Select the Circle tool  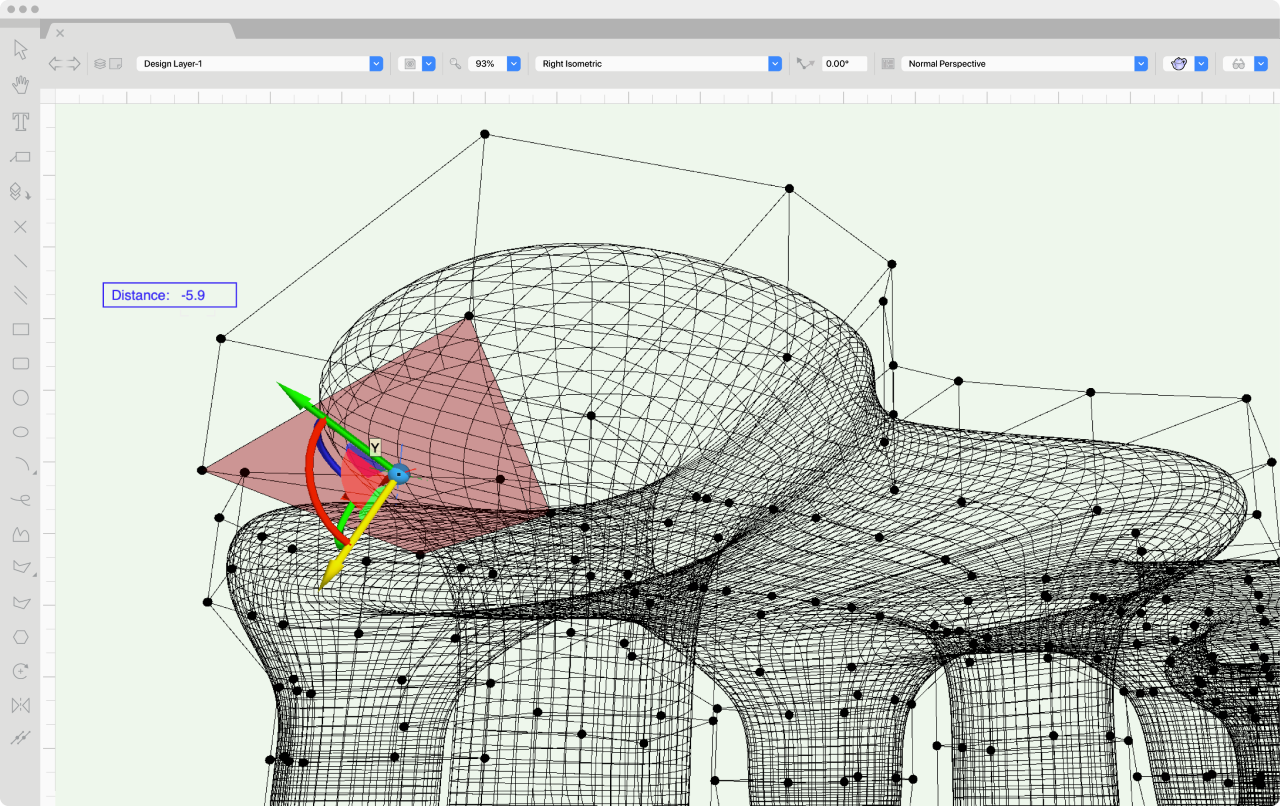pyautogui.click(x=20, y=398)
